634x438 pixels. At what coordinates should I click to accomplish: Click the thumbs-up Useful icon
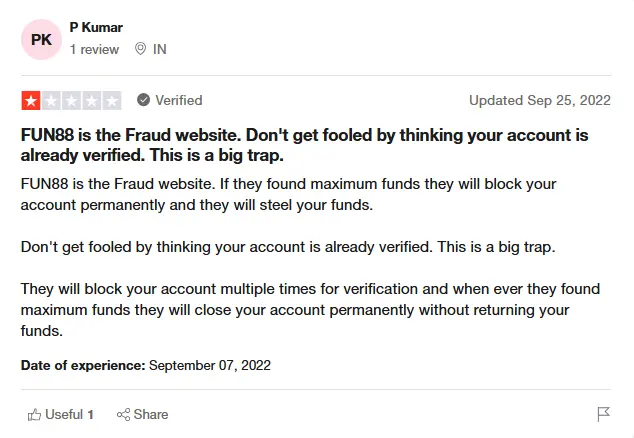[x=35, y=414]
